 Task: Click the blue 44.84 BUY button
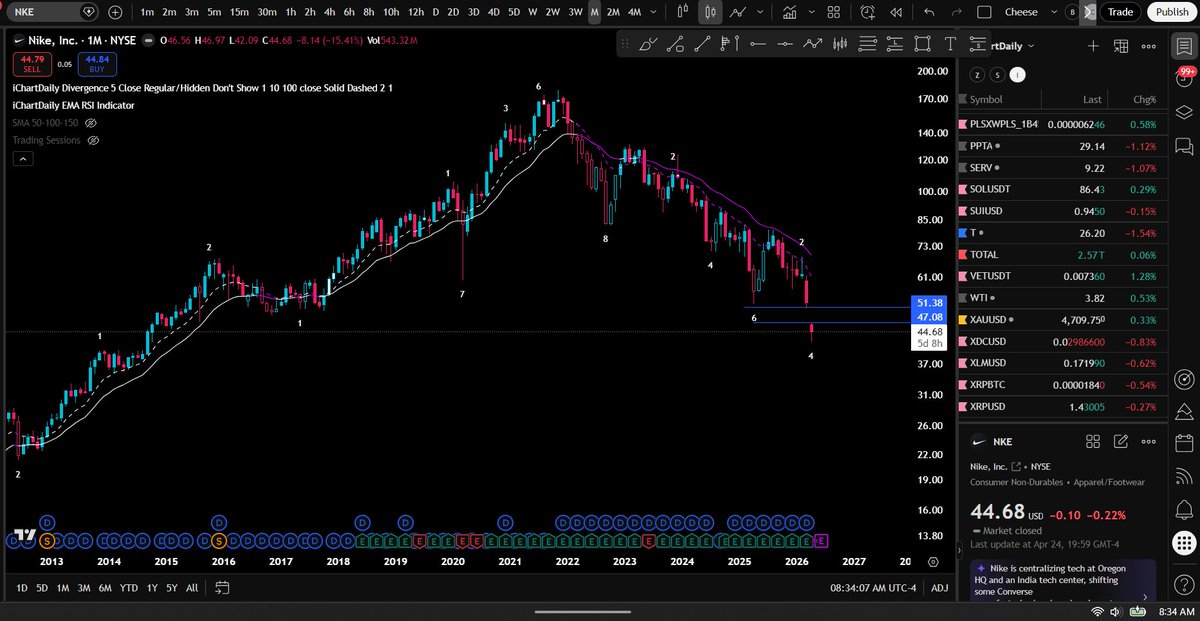97,64
